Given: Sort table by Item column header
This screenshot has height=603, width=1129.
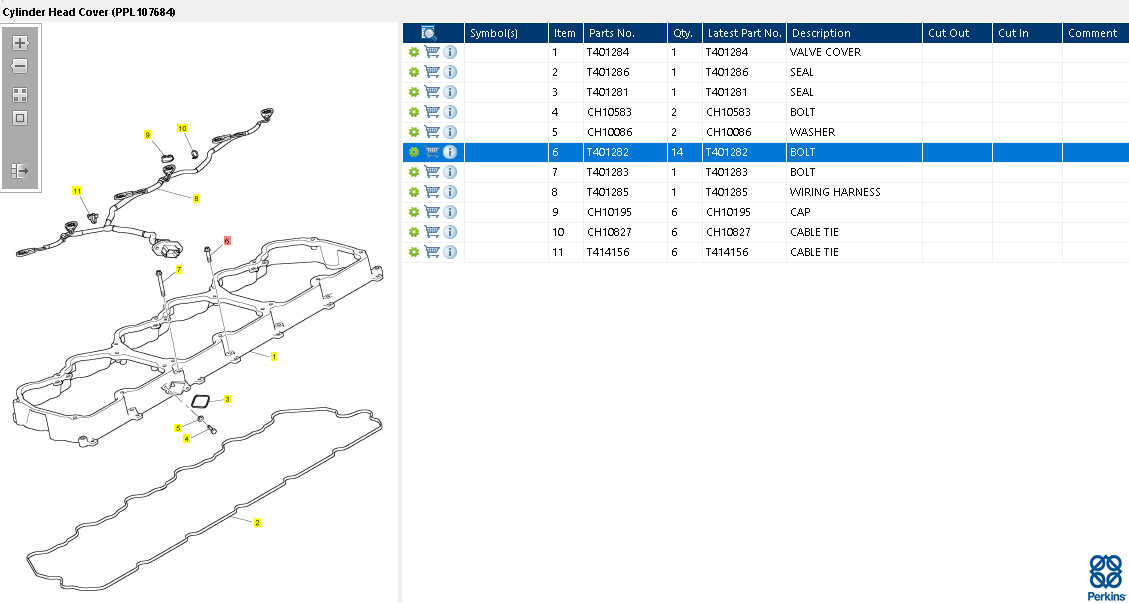Looking at the screenshot, I should pos(566,33).
